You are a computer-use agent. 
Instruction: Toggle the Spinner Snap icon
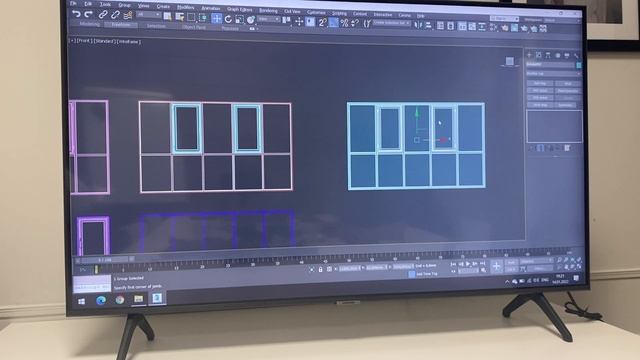[x=355, y=23]
